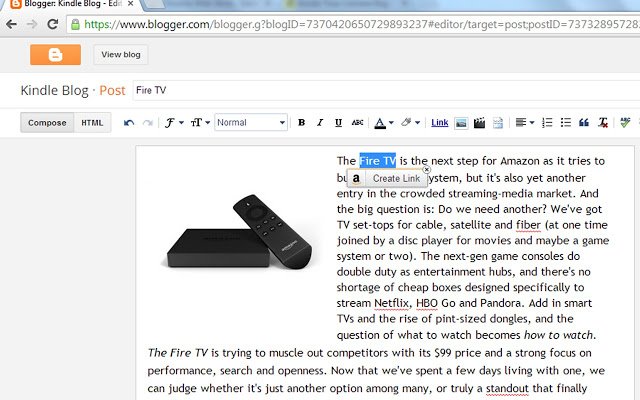This screenshot has width=640, height=400.
Task: Remove formatting from the selection
Action: (x=603, y=122)
